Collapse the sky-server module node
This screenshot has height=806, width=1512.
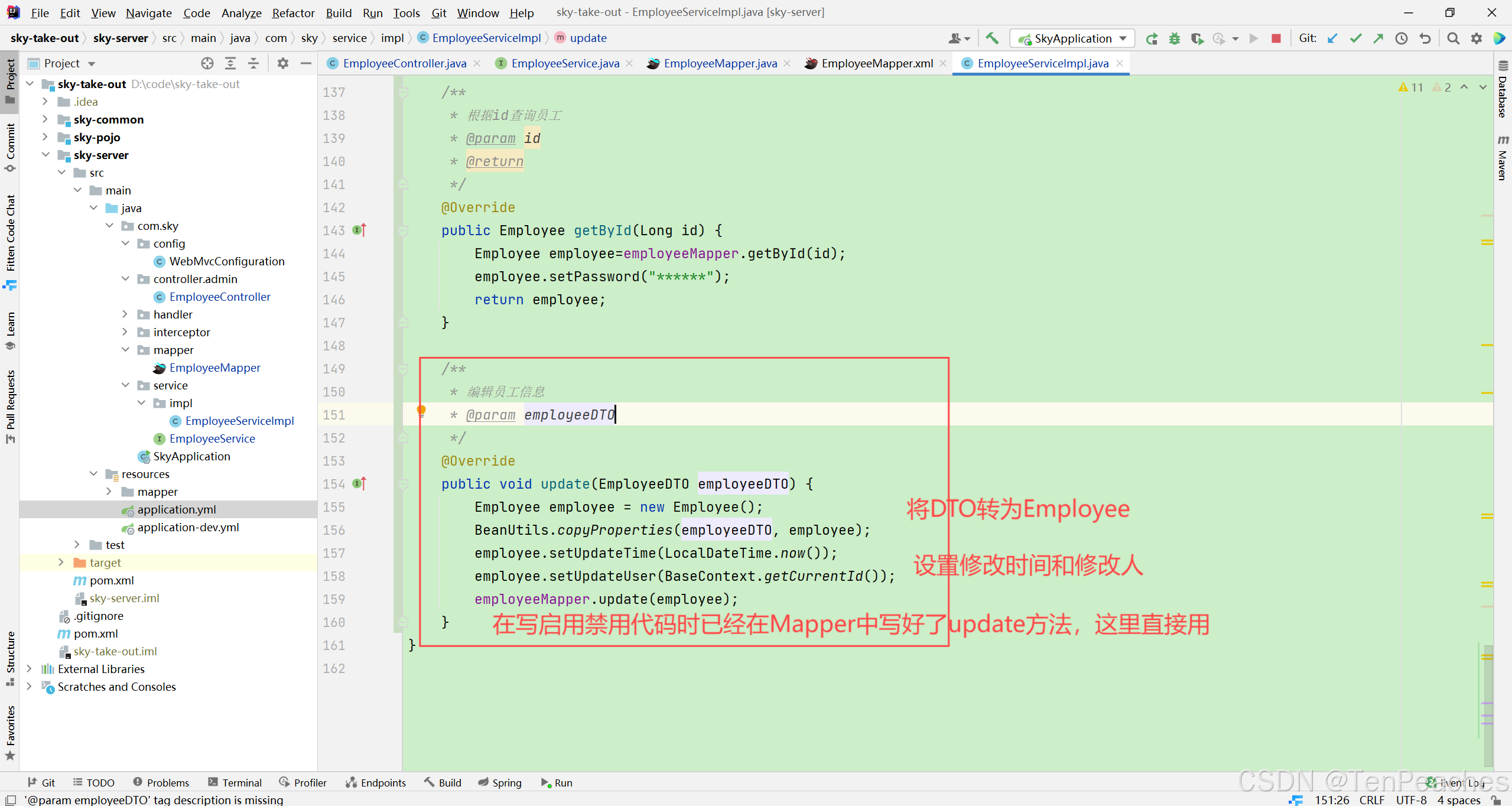[x=45, y=155]
